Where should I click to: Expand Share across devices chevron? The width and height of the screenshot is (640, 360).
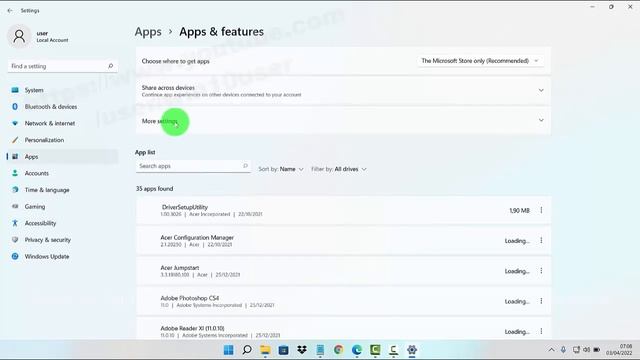[x=541, y=90]
